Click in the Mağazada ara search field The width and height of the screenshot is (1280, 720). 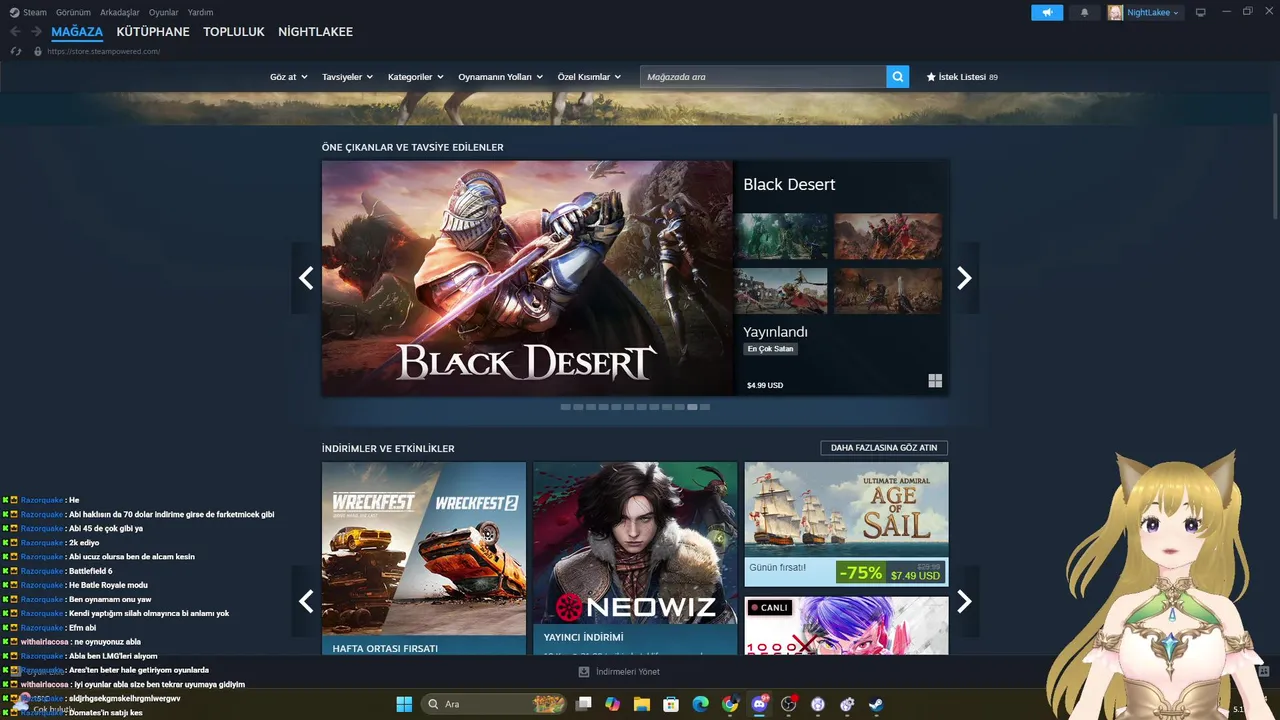pyautogui.click(x=763, y=76)
